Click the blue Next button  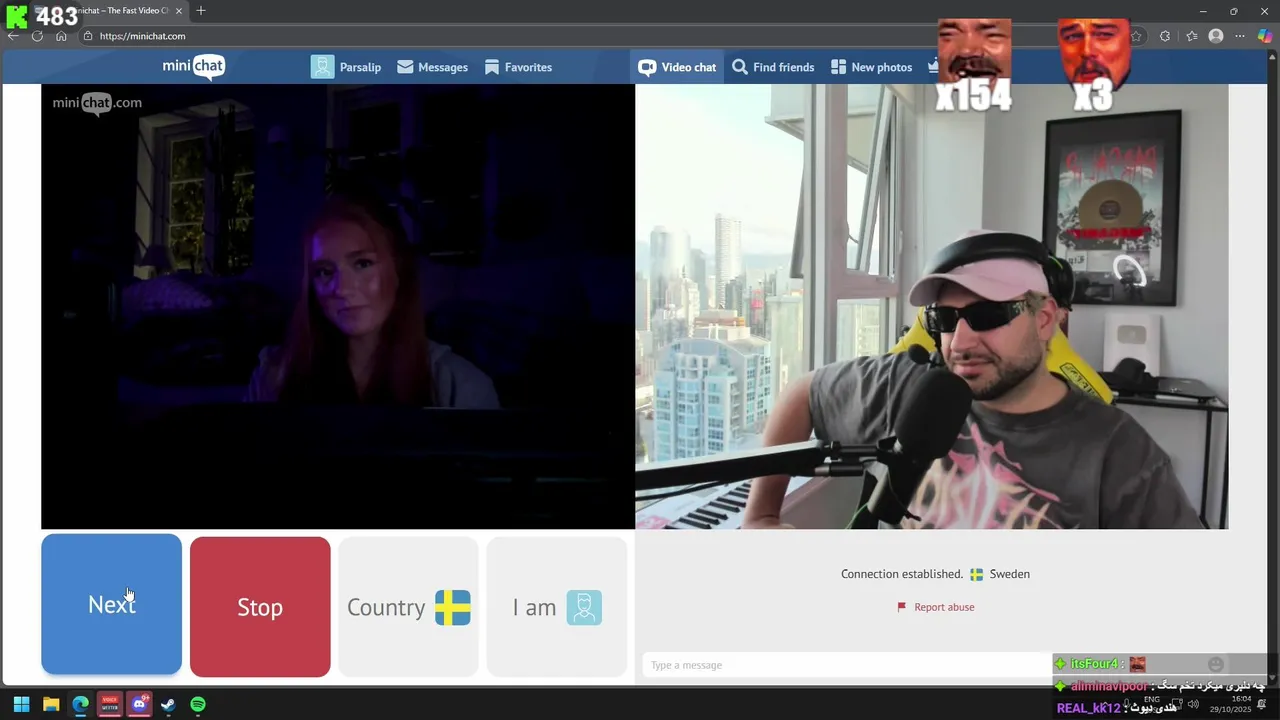coord(111,605)
